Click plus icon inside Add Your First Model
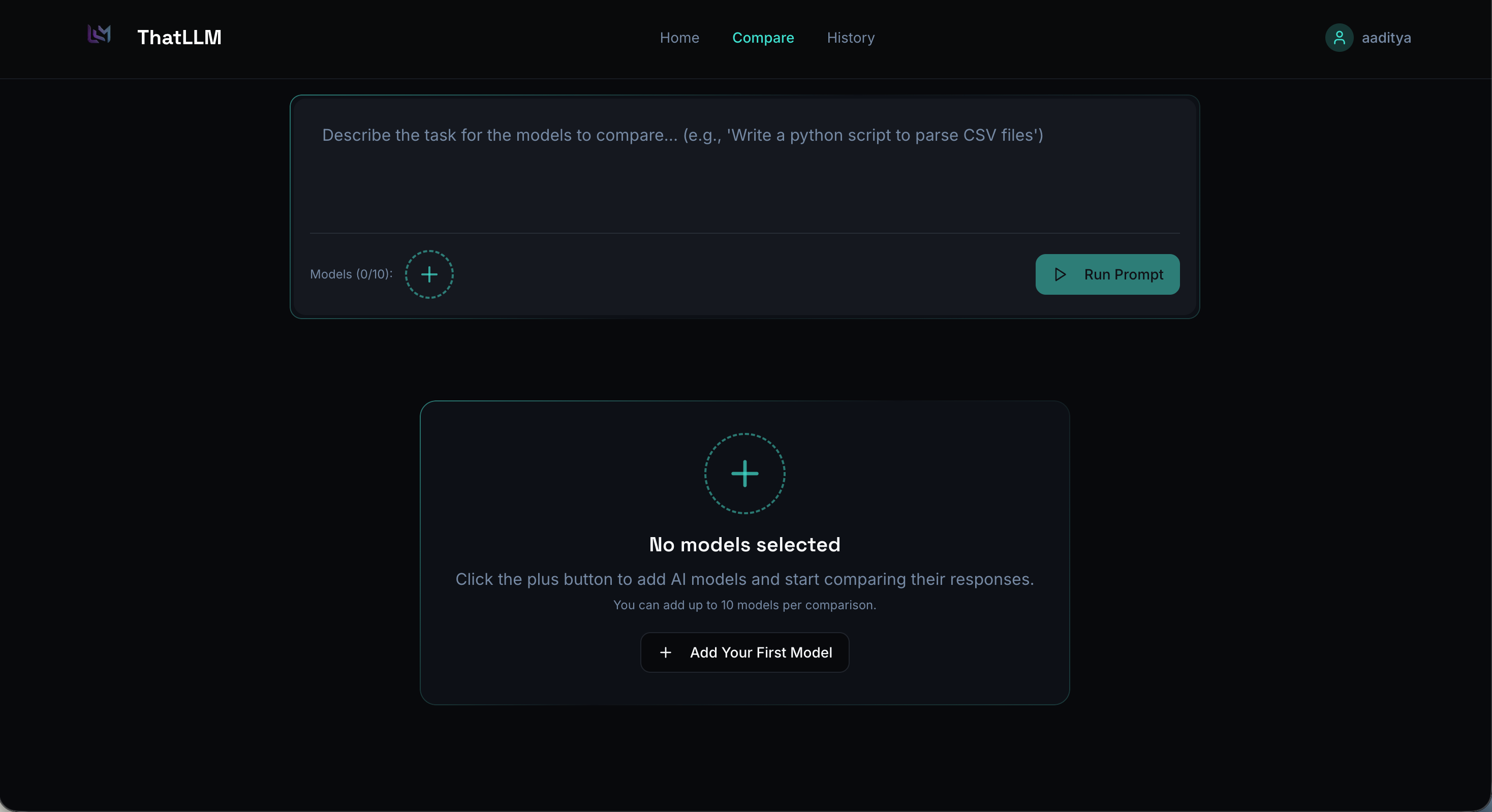The height and width of the screenshot is (812, 1492). tap(666, 652)
